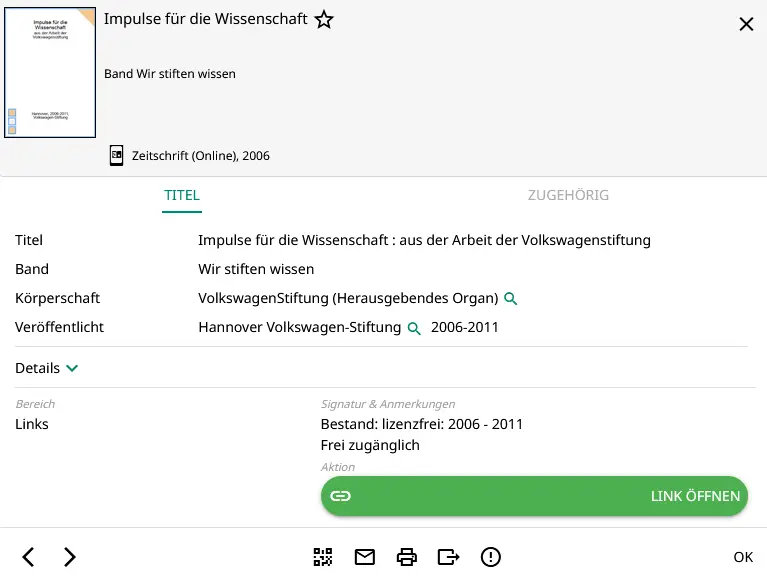Search publisher Hannover Volkswagen-Stiftung

point(415,328)
